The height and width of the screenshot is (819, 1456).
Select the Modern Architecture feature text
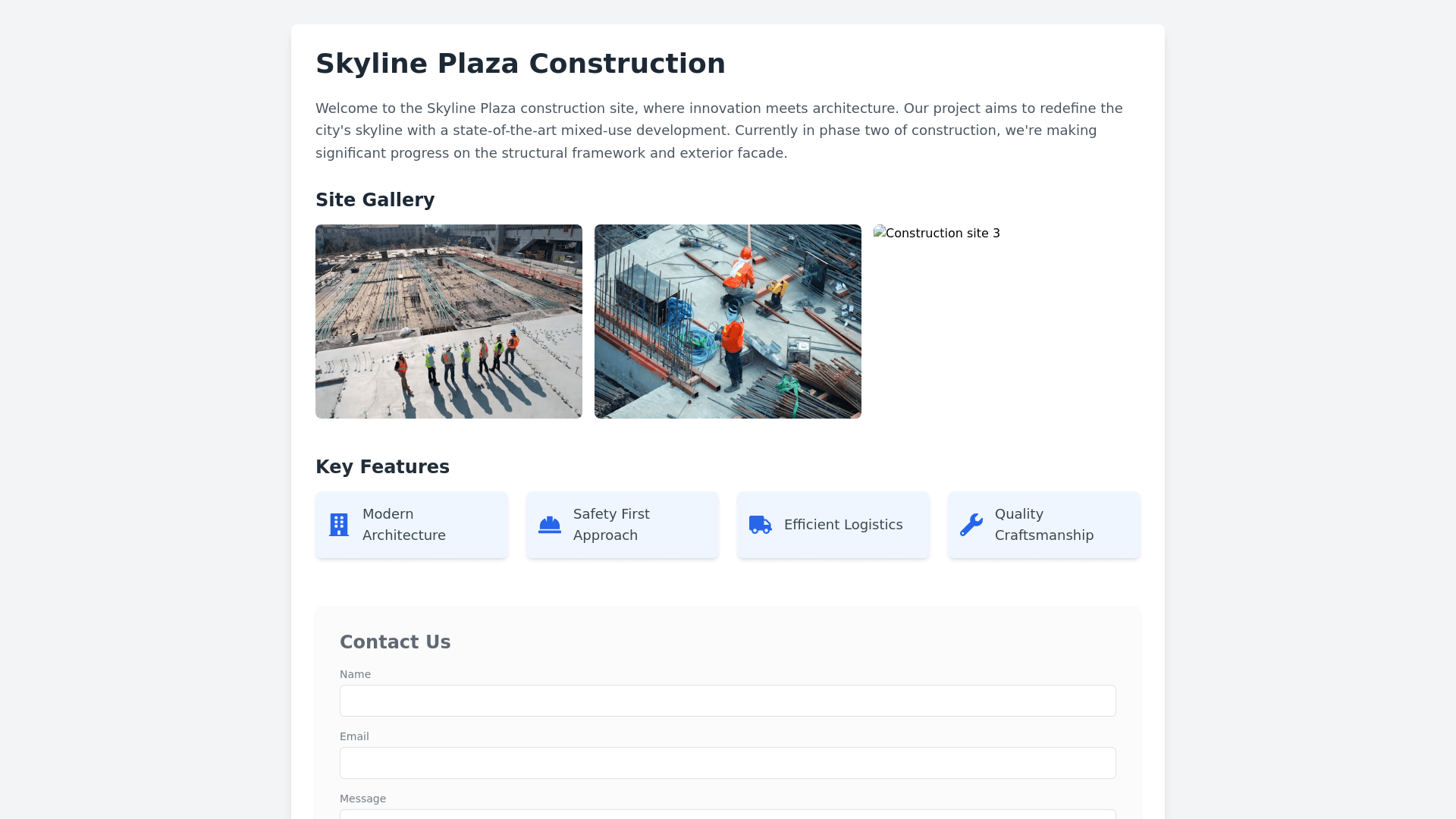coord(403,525)
